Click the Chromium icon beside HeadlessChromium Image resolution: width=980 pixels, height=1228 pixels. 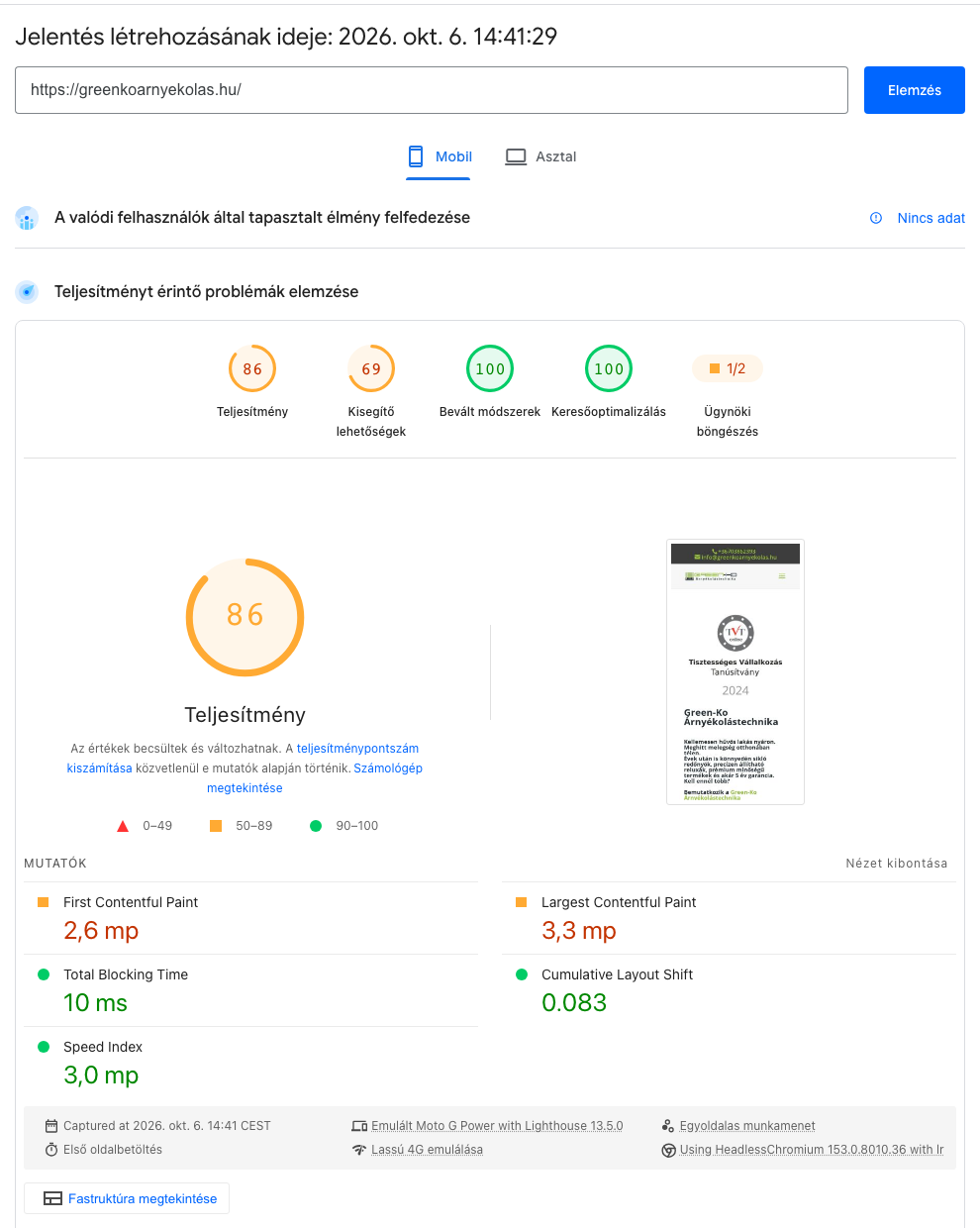click(668, 1150)
